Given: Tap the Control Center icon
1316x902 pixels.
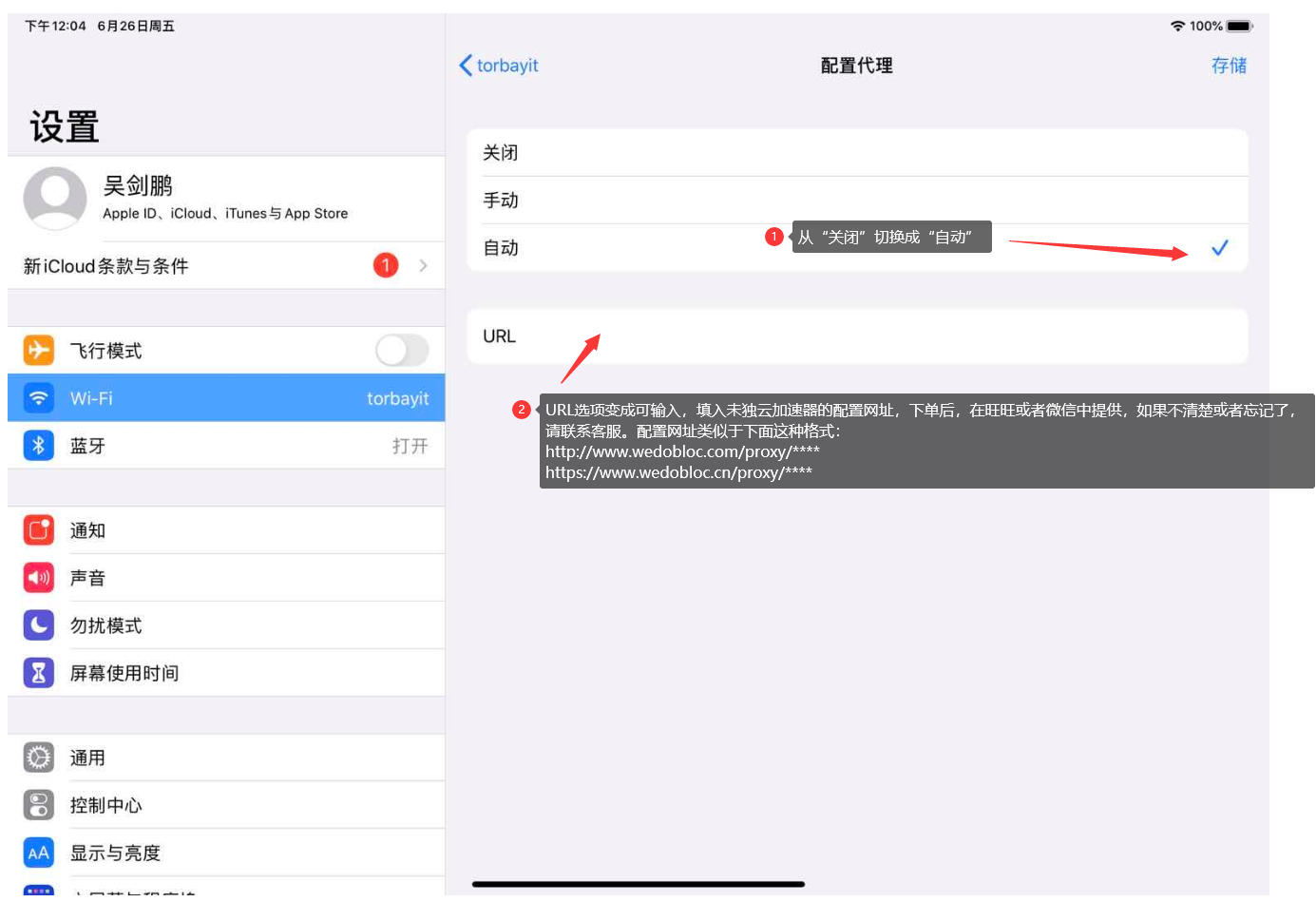Looking at the screenshot, I should pos(38,805).
